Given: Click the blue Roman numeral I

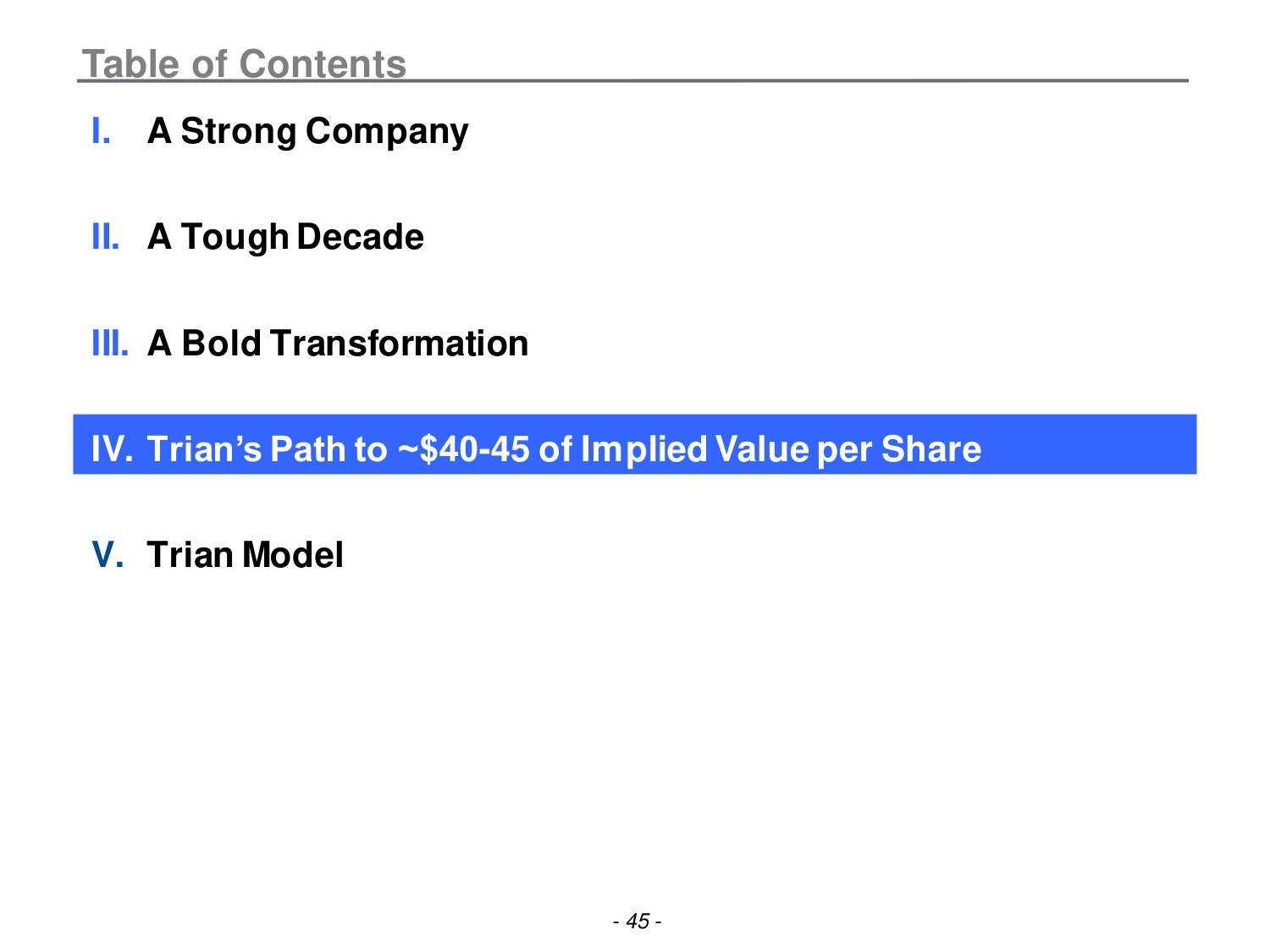Looking at the screenshot, I should tap(101, 131).
